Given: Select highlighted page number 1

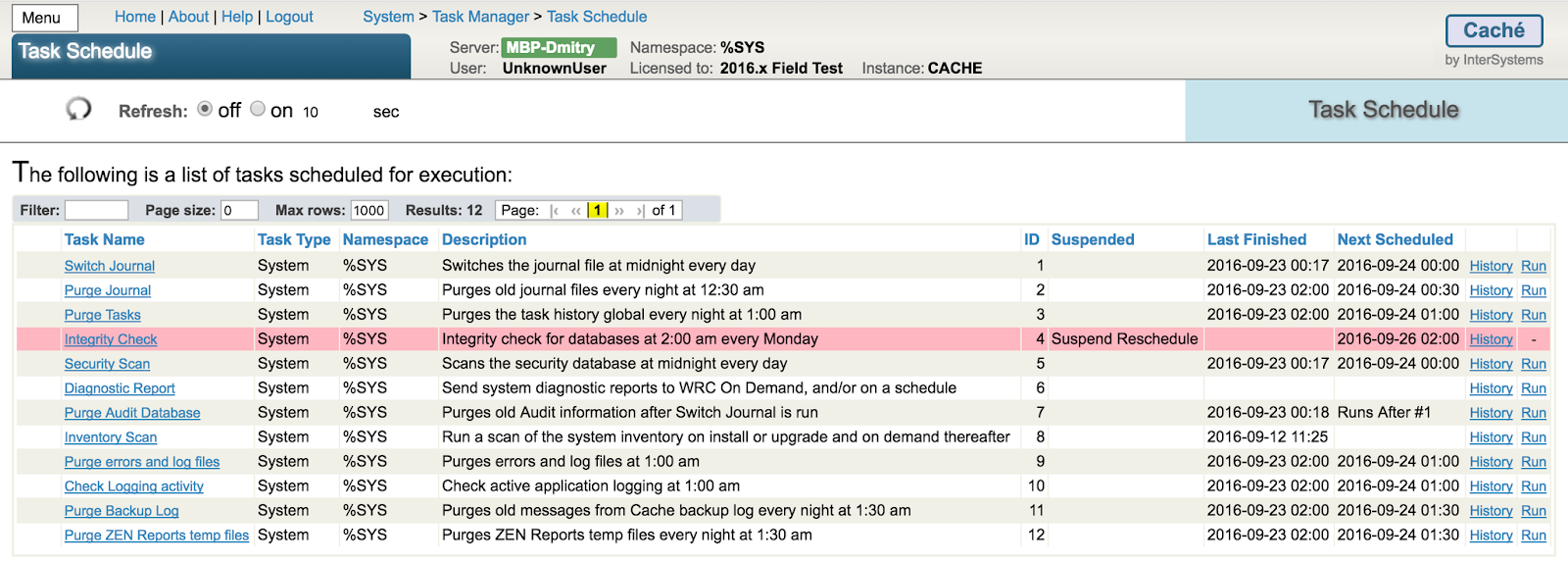Looking at the screenshot, I should (x=597, y=211).
